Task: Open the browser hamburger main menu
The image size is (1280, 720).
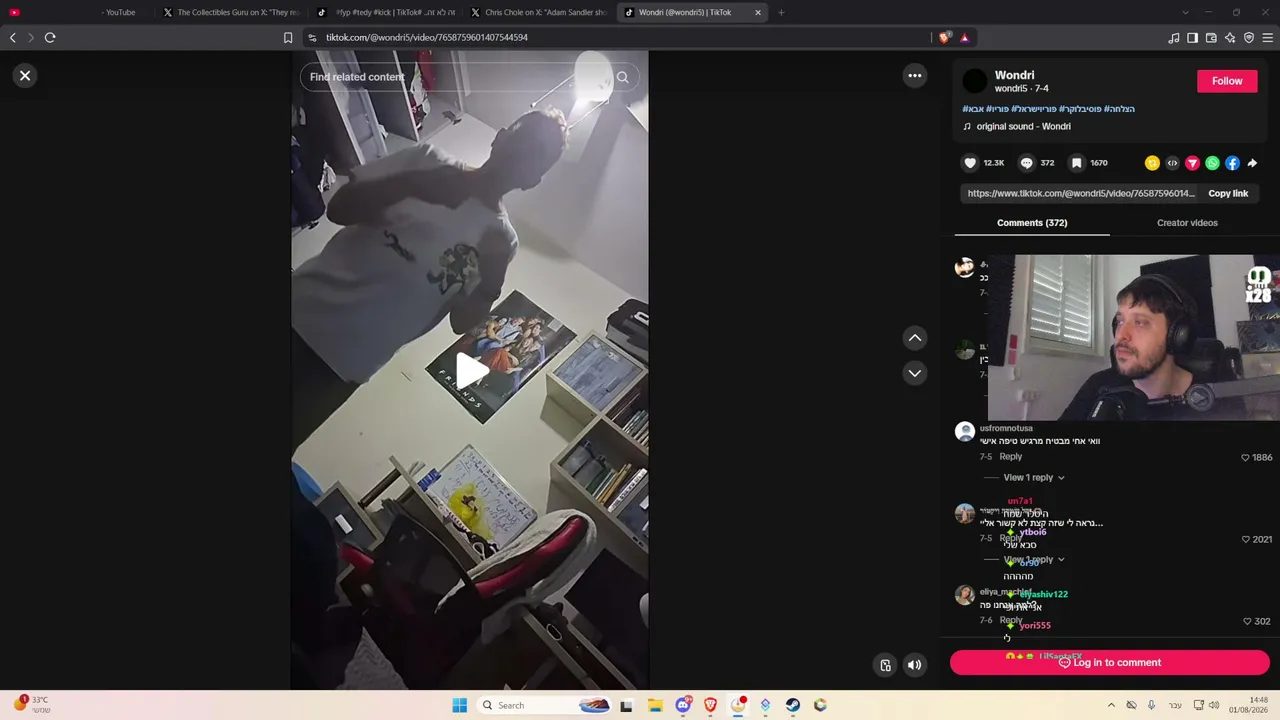Action: click(x=1268, y=38)
